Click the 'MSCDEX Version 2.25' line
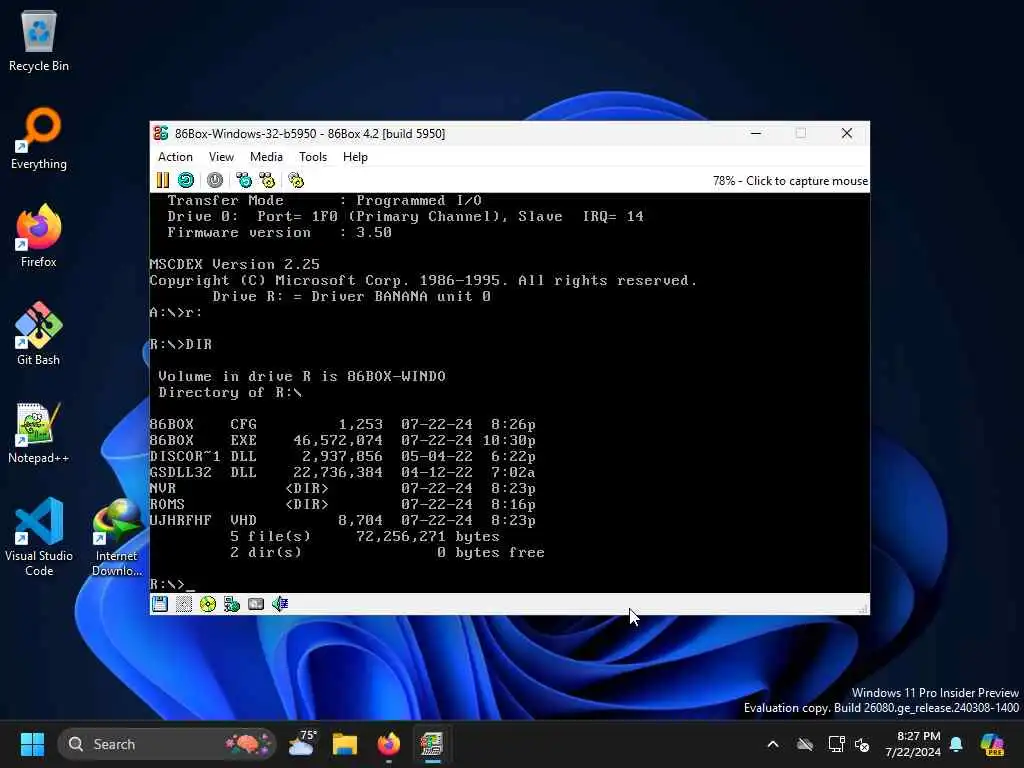Viewport: 1024px width, 768px height. tap(234, 264)
